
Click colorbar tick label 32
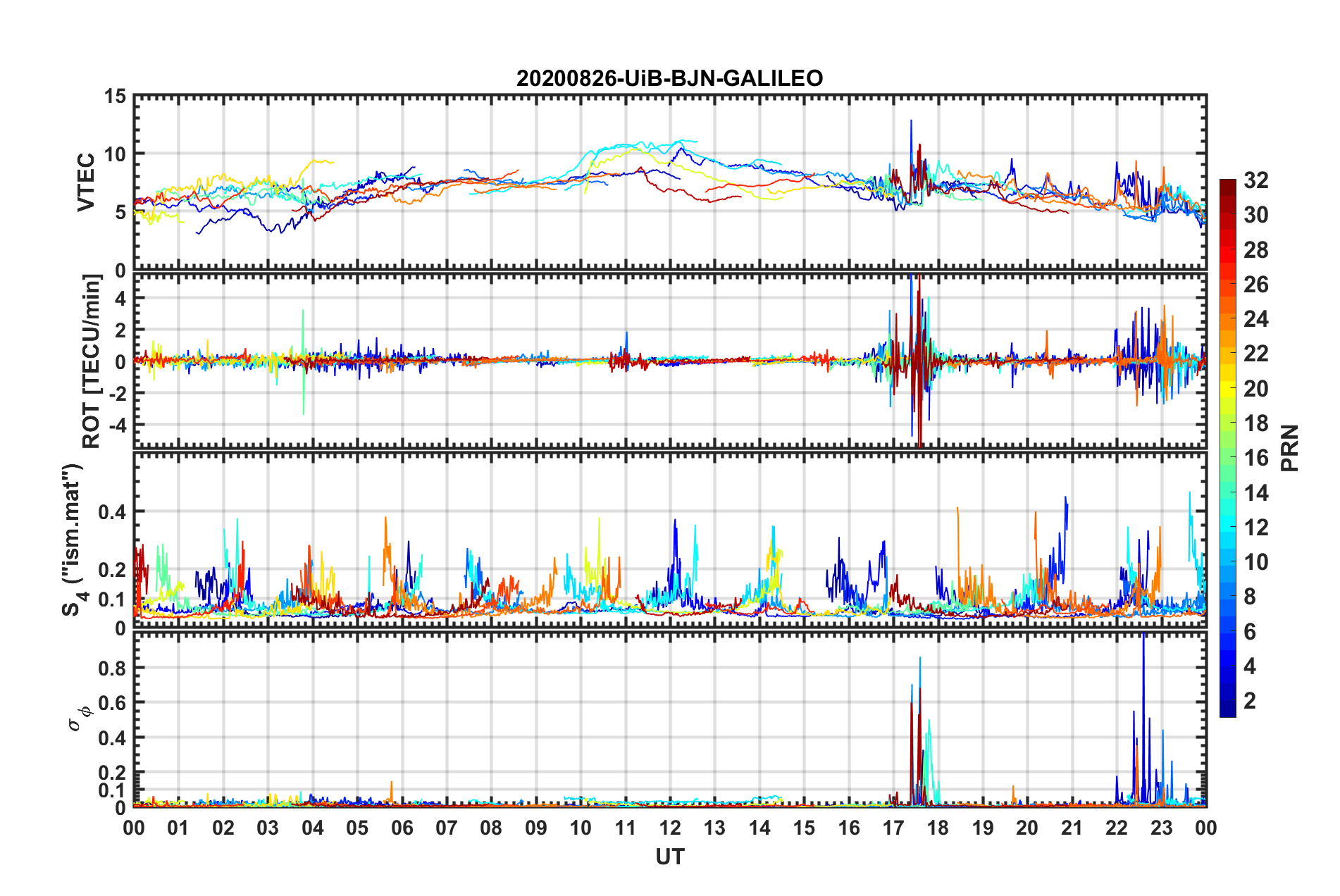1255,180
